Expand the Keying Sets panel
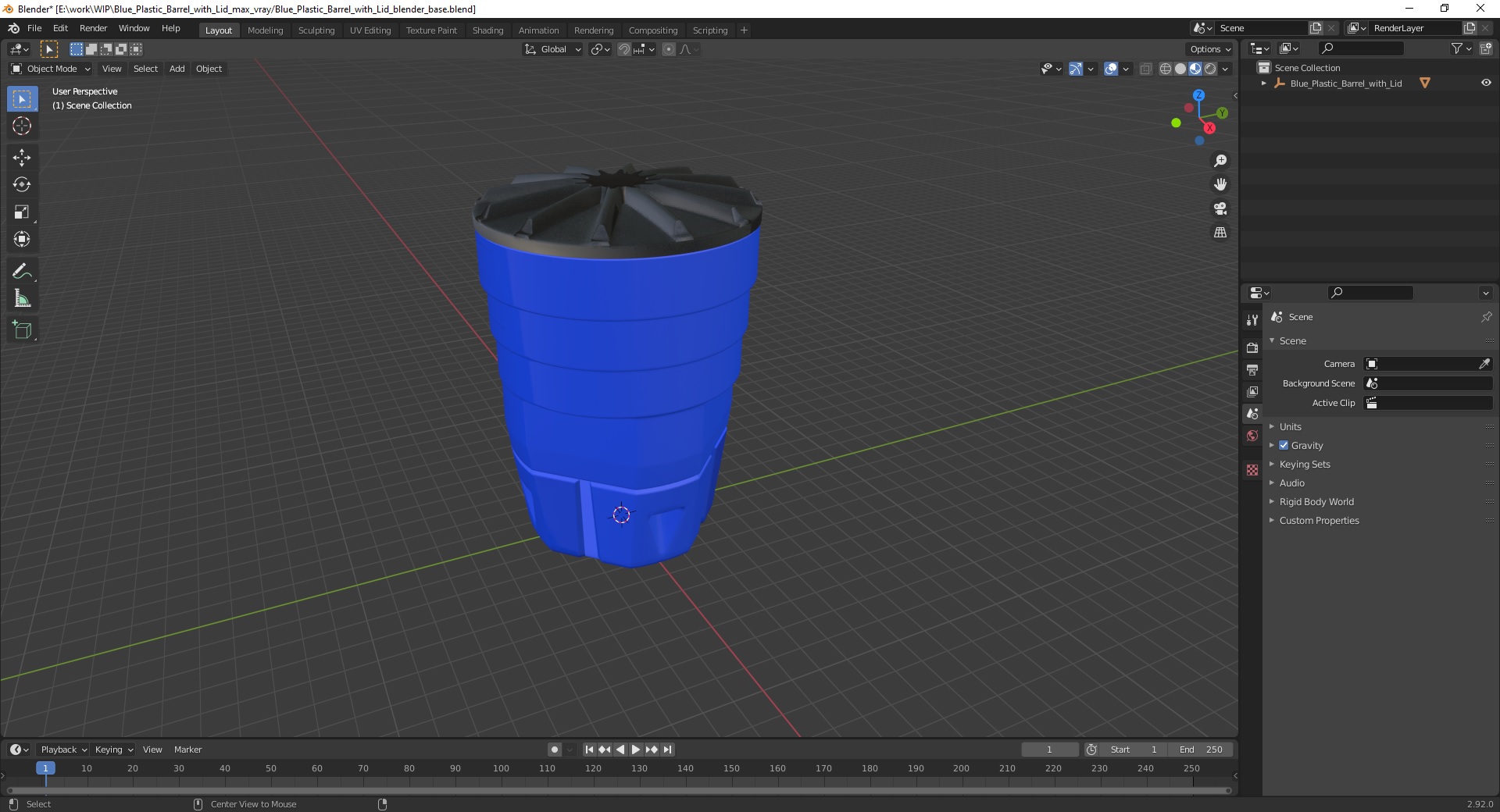Image resolution: width=1500 pixels, height=812 pixels. pyautogui.click(x=1304, y=464)
